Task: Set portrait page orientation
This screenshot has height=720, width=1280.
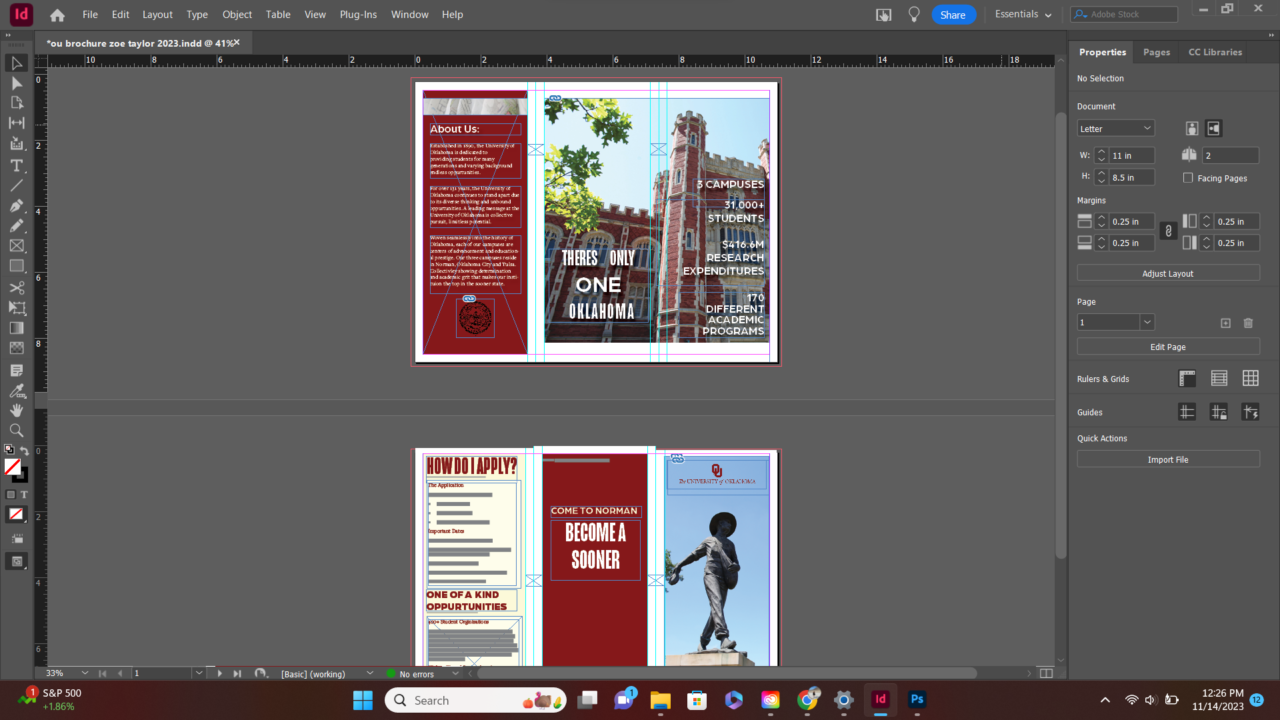Action: [1192, 128]
